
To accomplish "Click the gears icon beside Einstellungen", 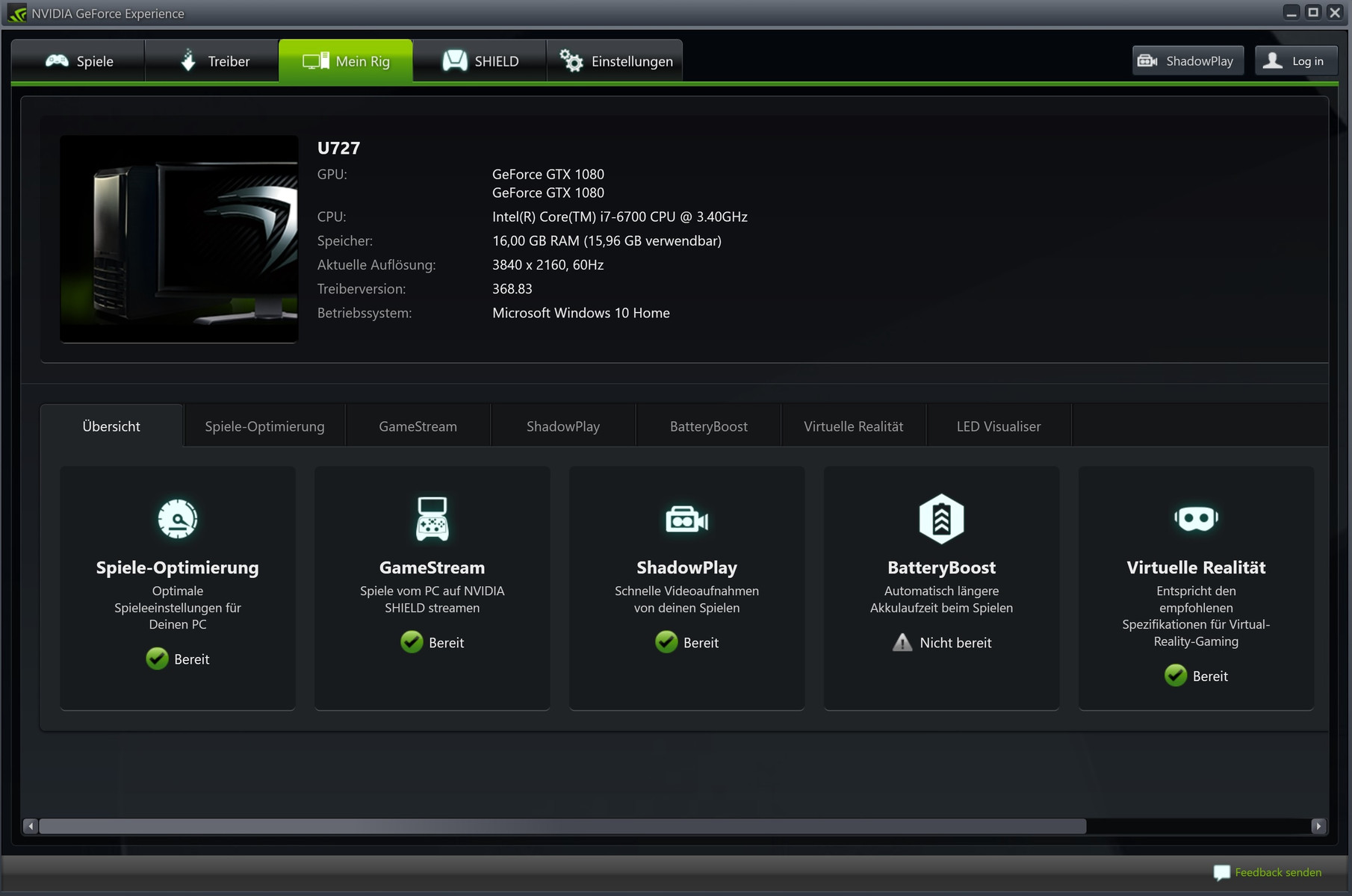I will pos(571,60).
